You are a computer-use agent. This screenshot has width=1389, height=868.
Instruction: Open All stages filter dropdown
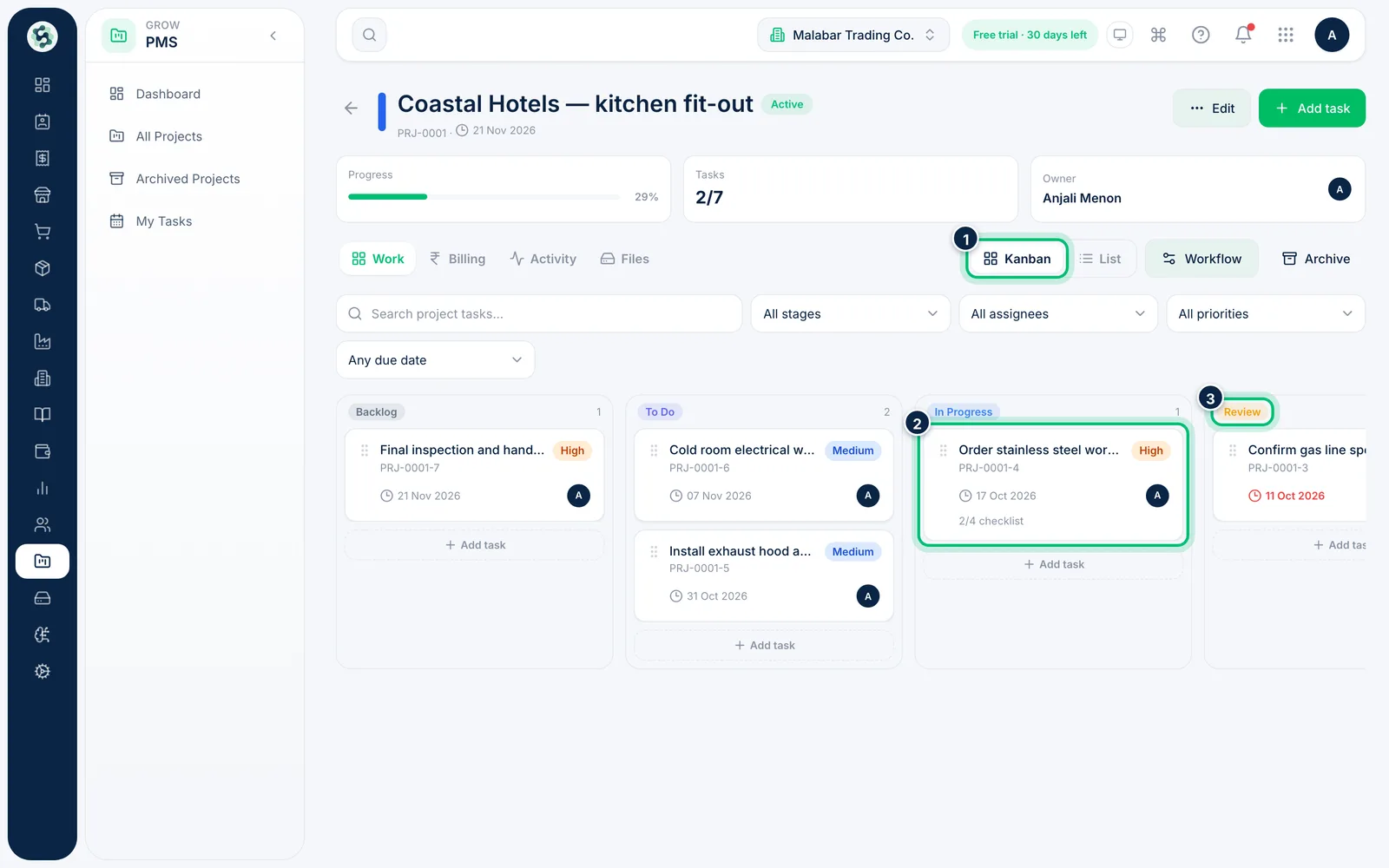[x=850, y=313]
